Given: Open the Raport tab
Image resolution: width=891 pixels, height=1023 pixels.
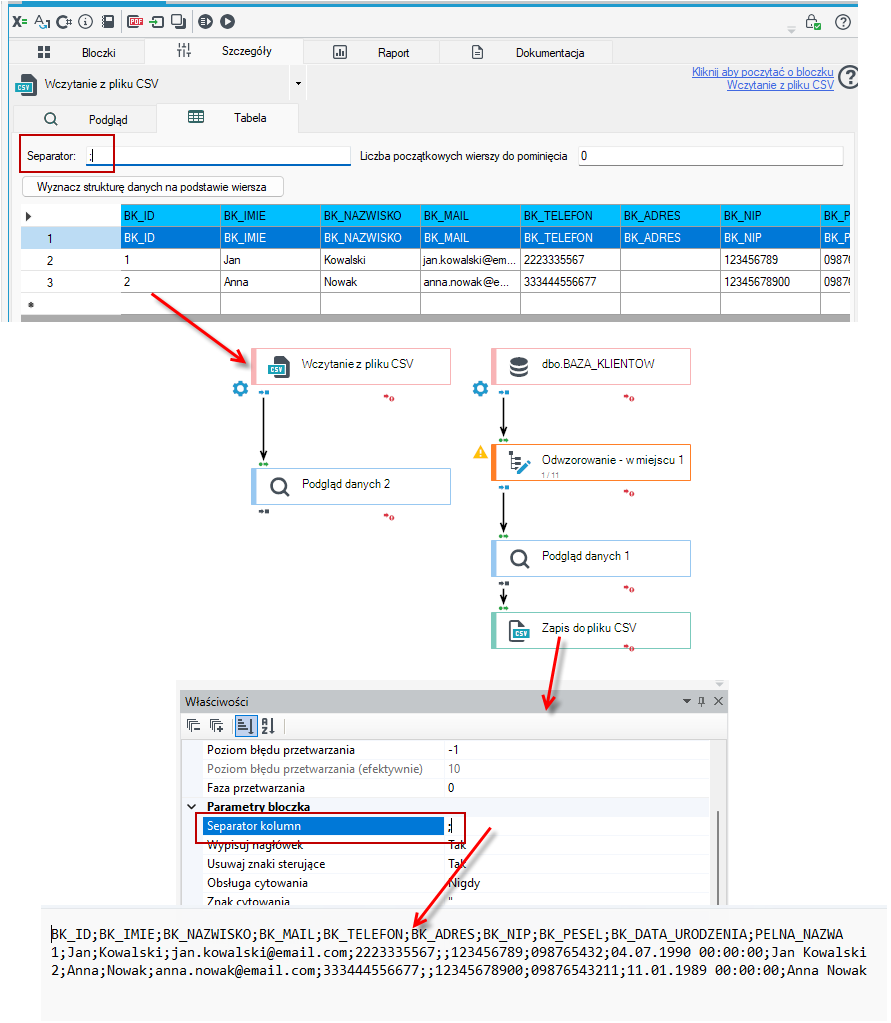Looking at the screenshot, I should (x=371, y=52).
